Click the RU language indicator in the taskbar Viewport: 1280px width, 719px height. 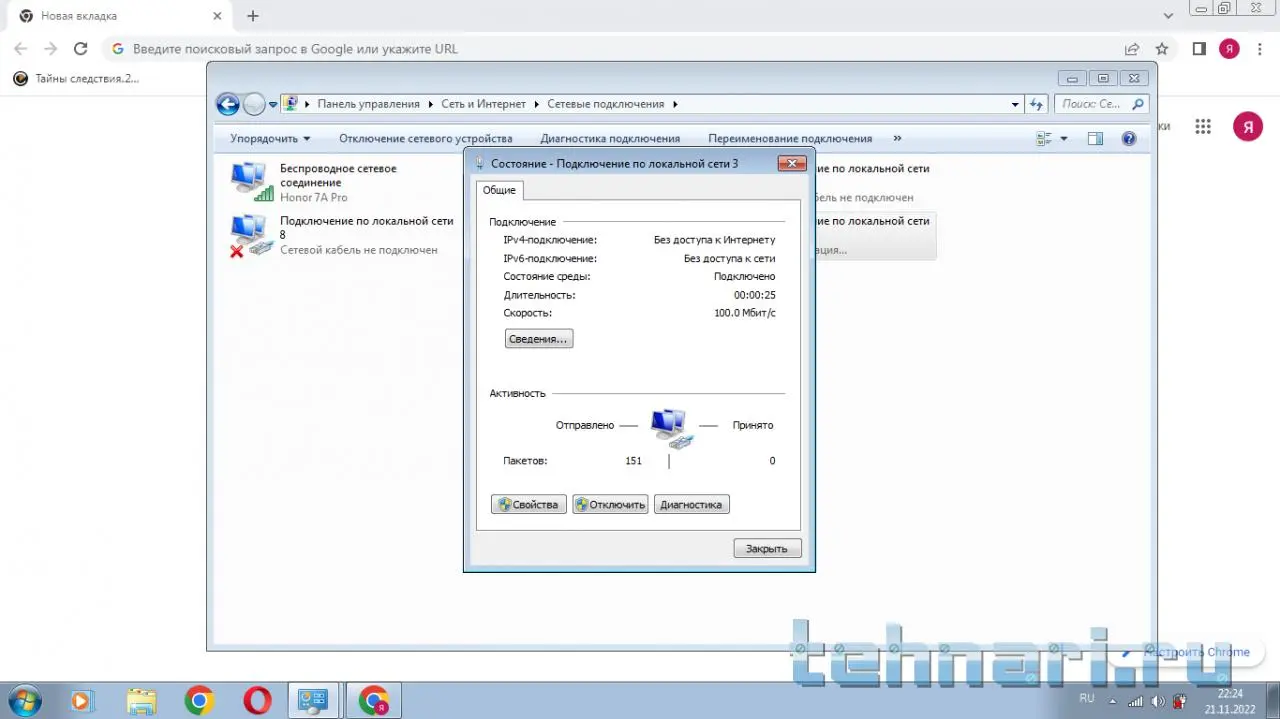coord(1087,697)
